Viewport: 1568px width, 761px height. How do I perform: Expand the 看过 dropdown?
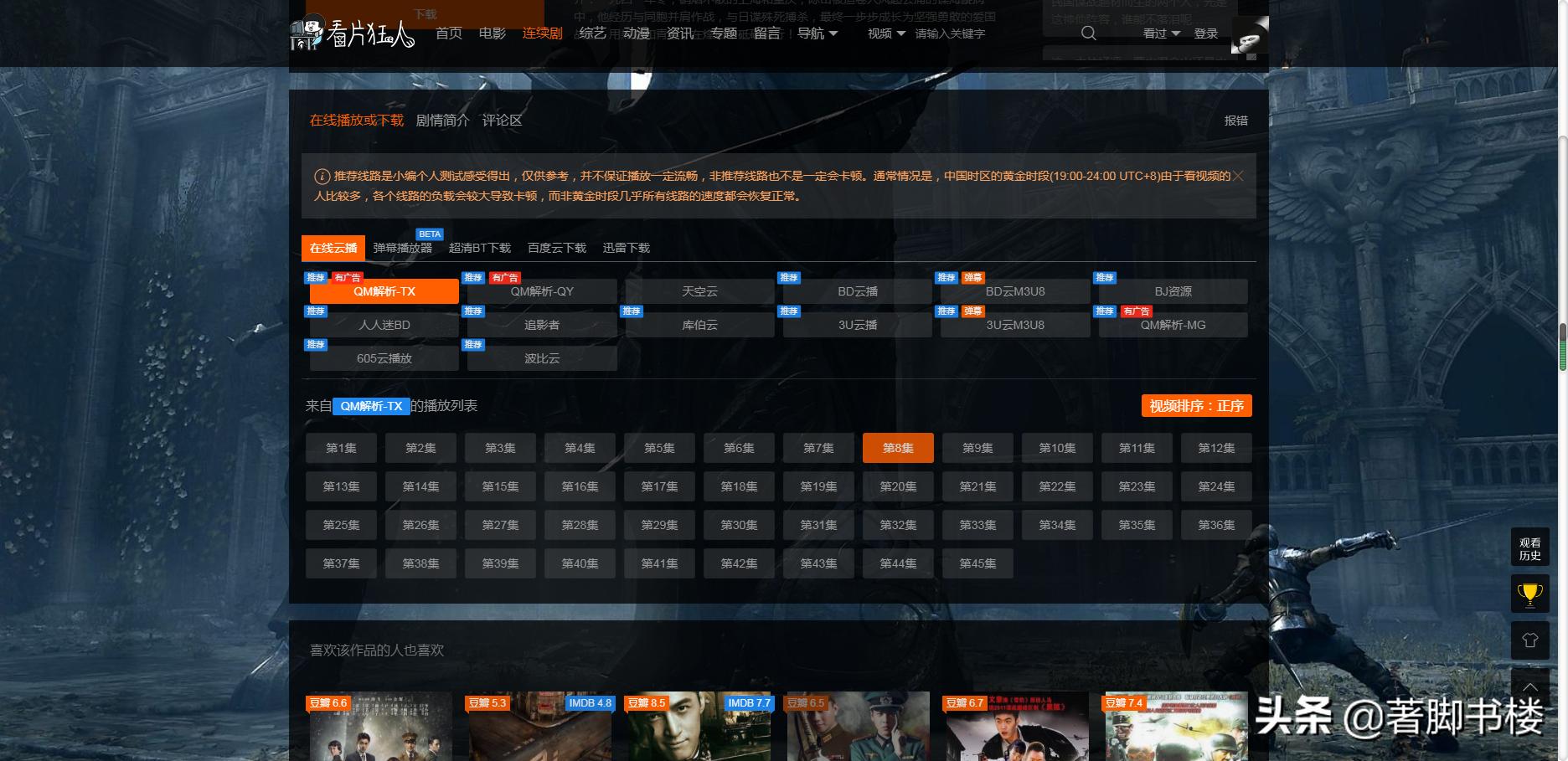(x=1161, y=33)
